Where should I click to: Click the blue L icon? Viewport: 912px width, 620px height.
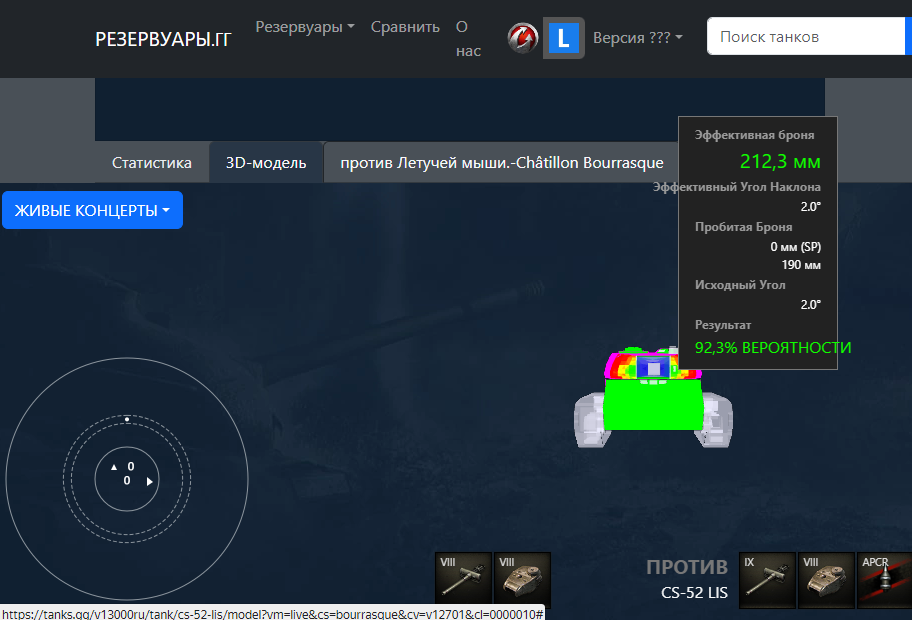tap(564, 38)
